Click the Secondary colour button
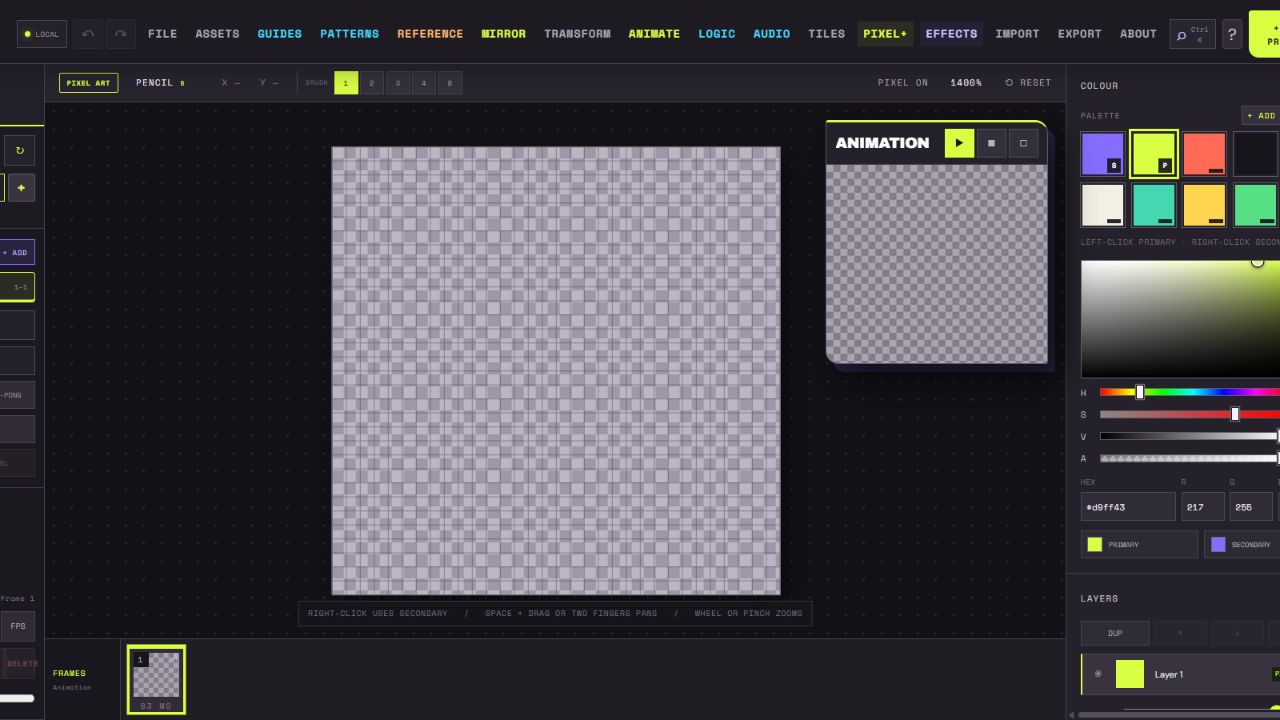Viewport: 1280px width, 720px height. (1243, 544)
